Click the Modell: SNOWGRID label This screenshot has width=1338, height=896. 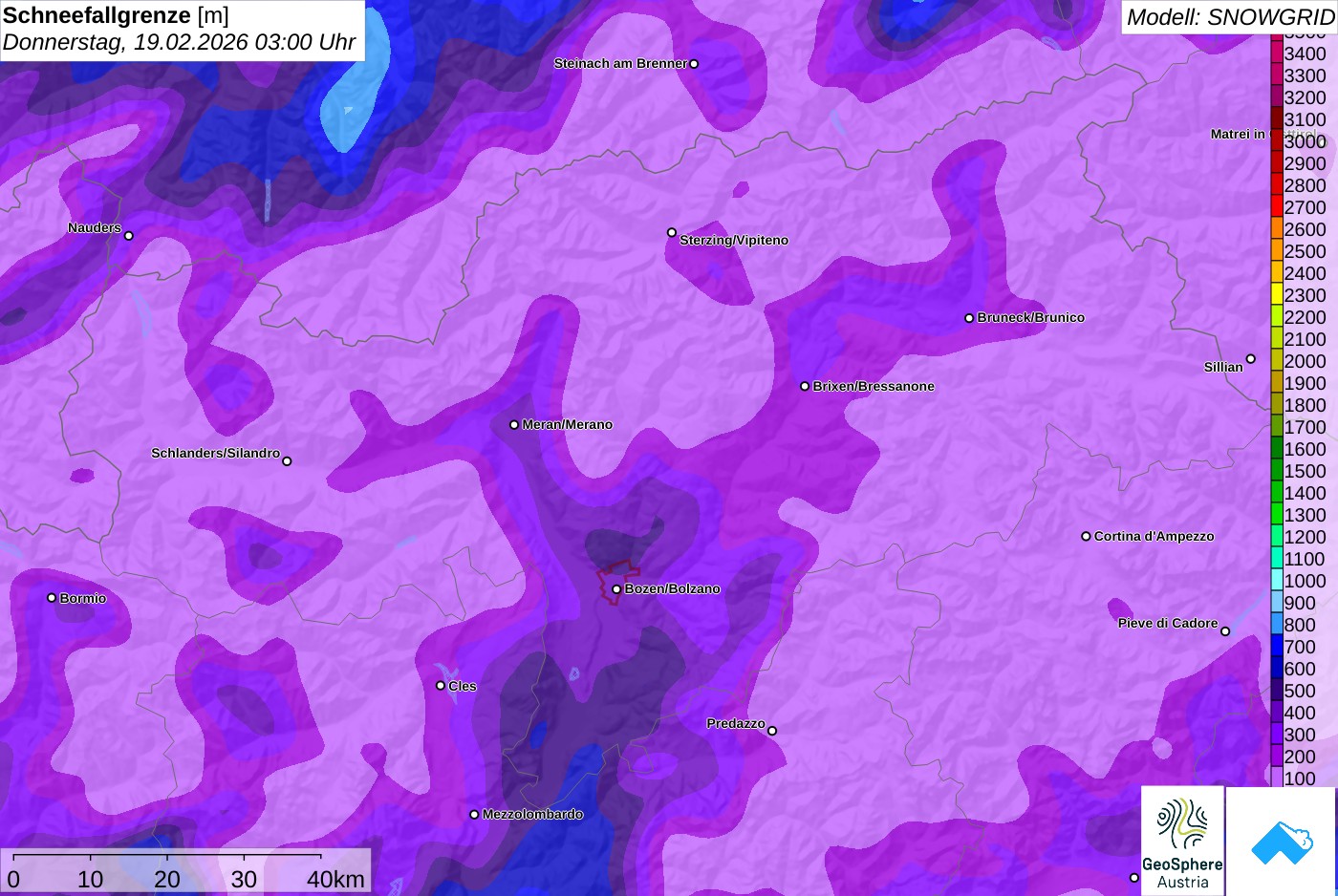pyautogui.click(x=1230, y=17)
